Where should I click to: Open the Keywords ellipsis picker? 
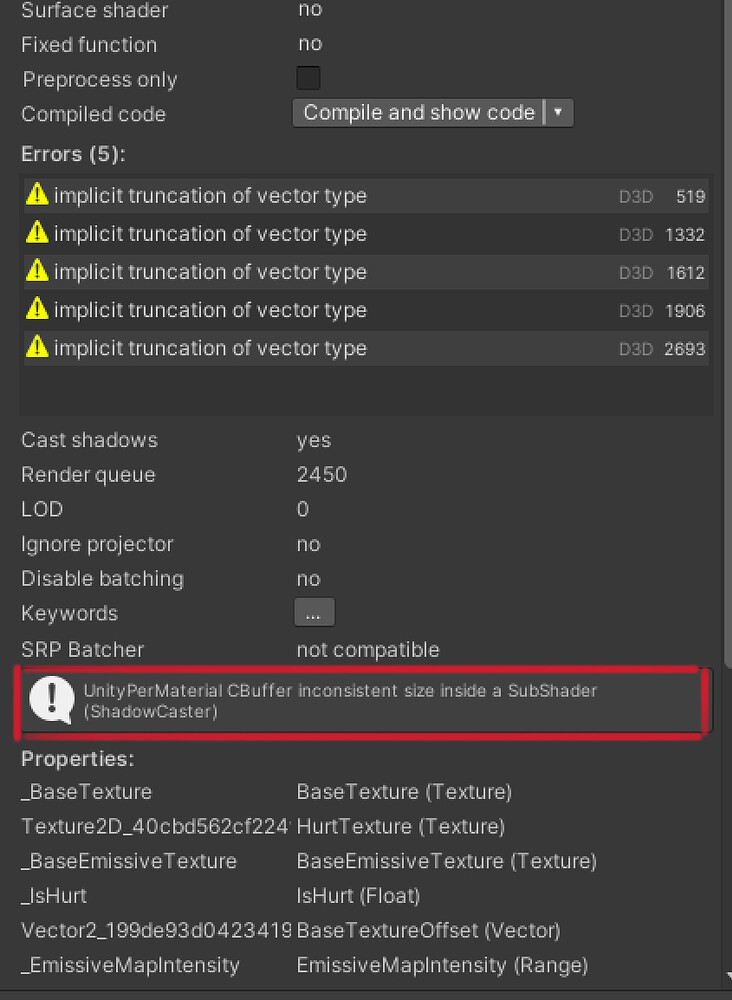point(314,612)
